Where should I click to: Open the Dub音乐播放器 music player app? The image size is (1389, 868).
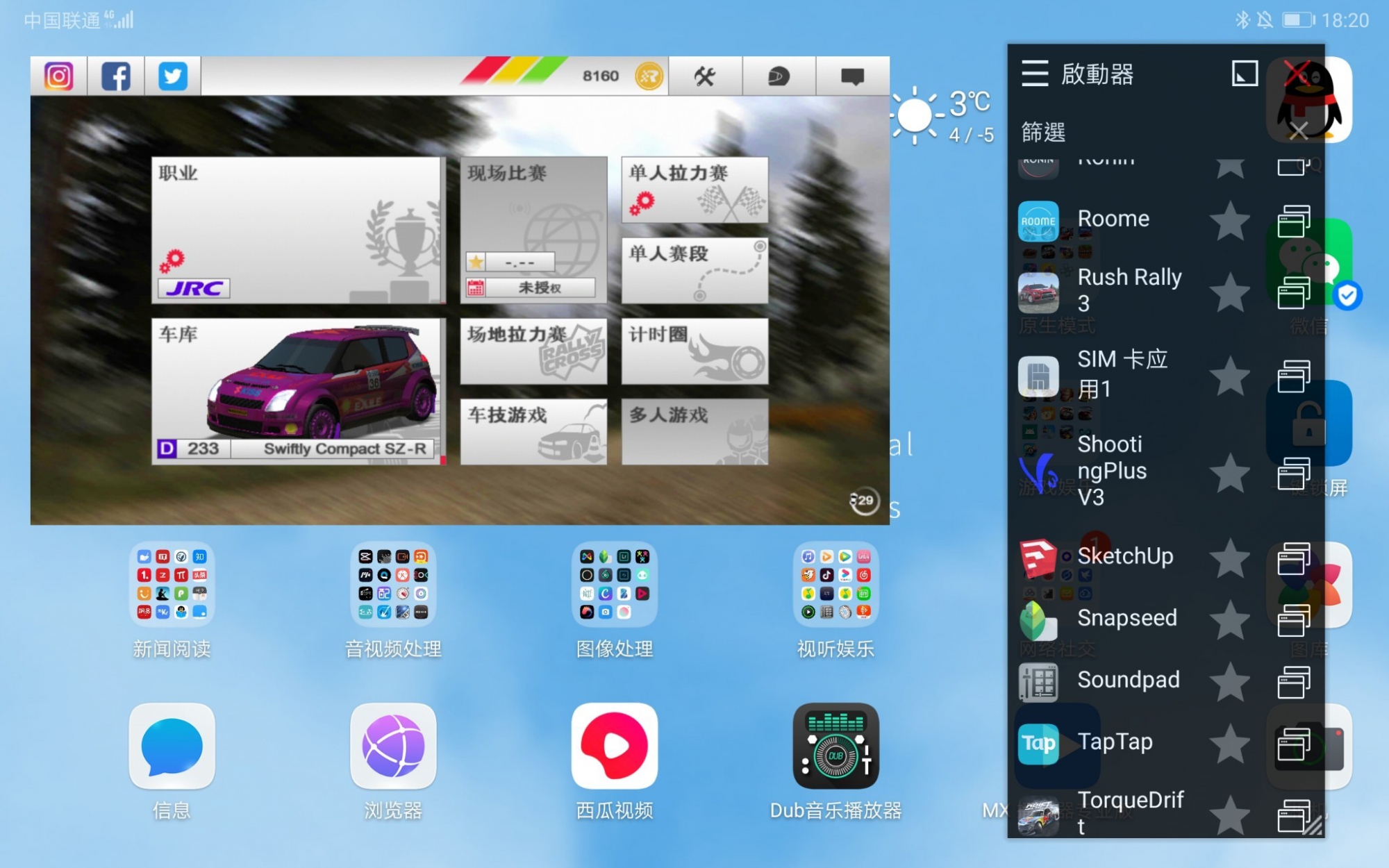click(836, 746)
